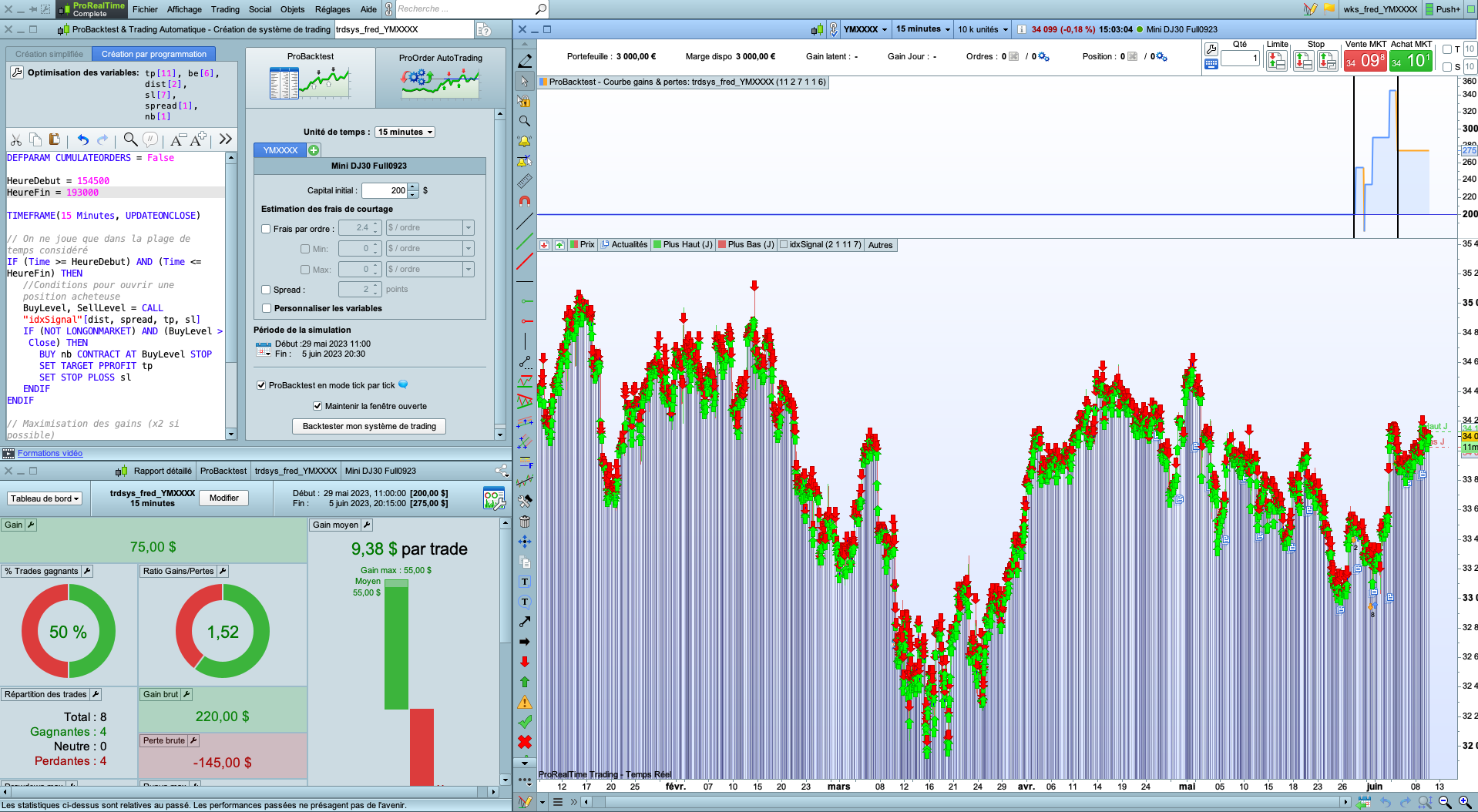Expand the code editor toolbar overflow chevron
This screenshot has height=812, width=1478.
(x=225, y=139)
